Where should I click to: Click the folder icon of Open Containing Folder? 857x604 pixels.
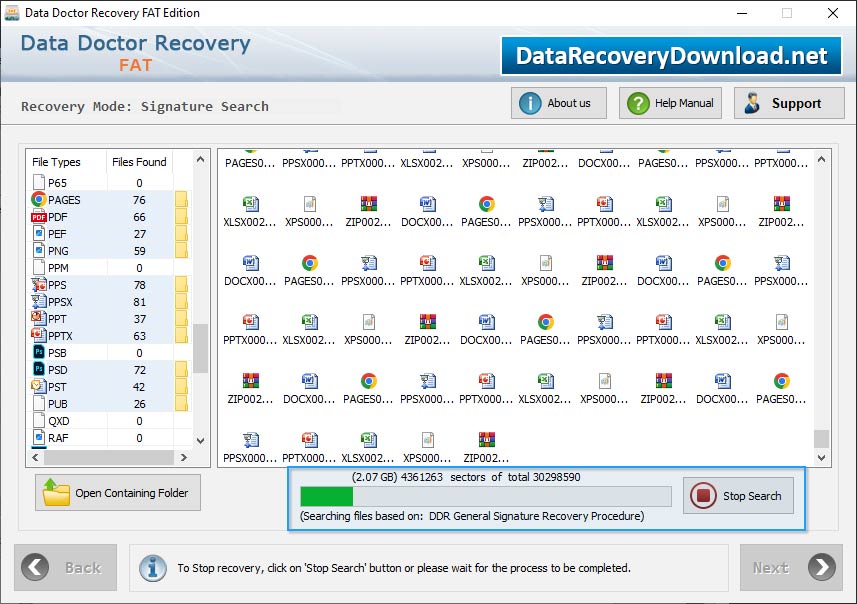56,492
